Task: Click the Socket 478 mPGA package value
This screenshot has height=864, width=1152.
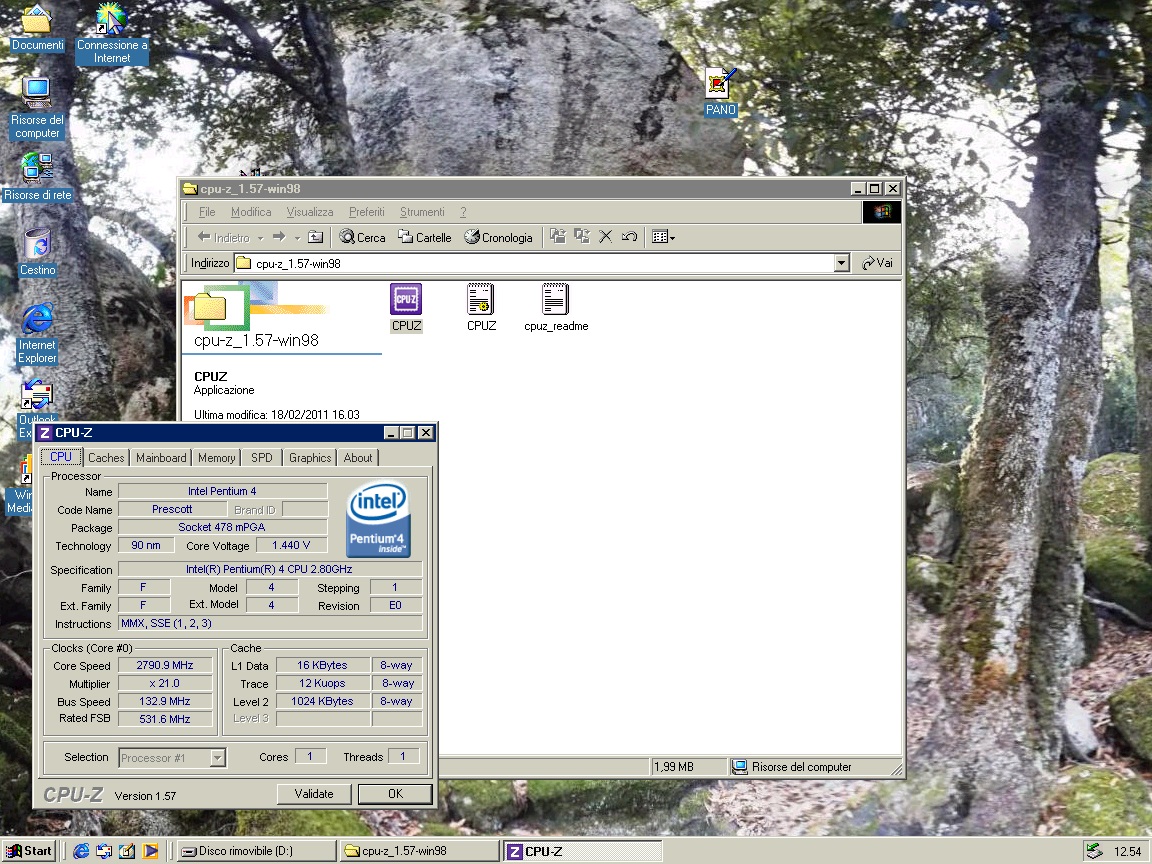Action: [x=222, y=527]
